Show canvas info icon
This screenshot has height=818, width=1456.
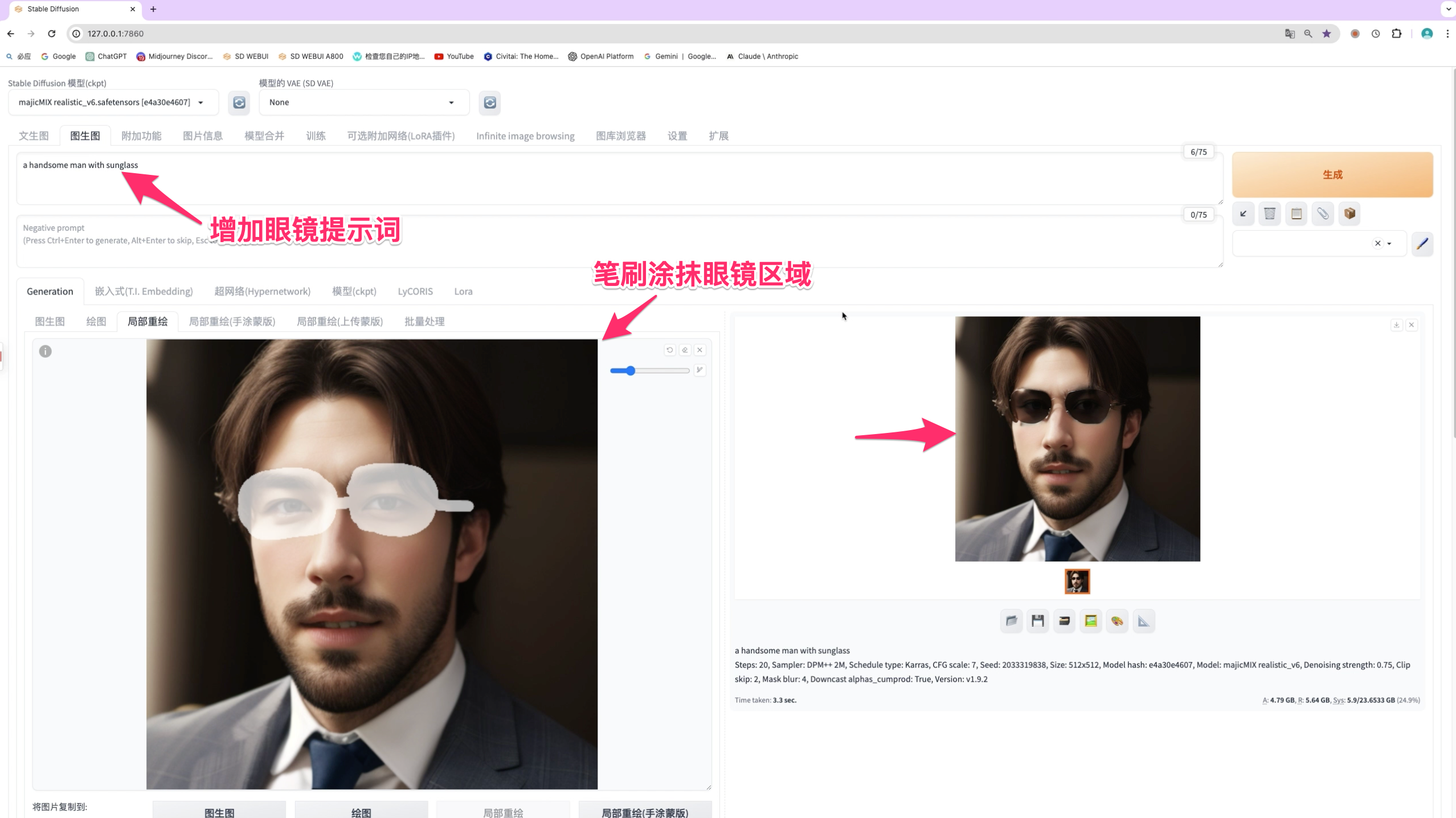[x=46, y=351]
